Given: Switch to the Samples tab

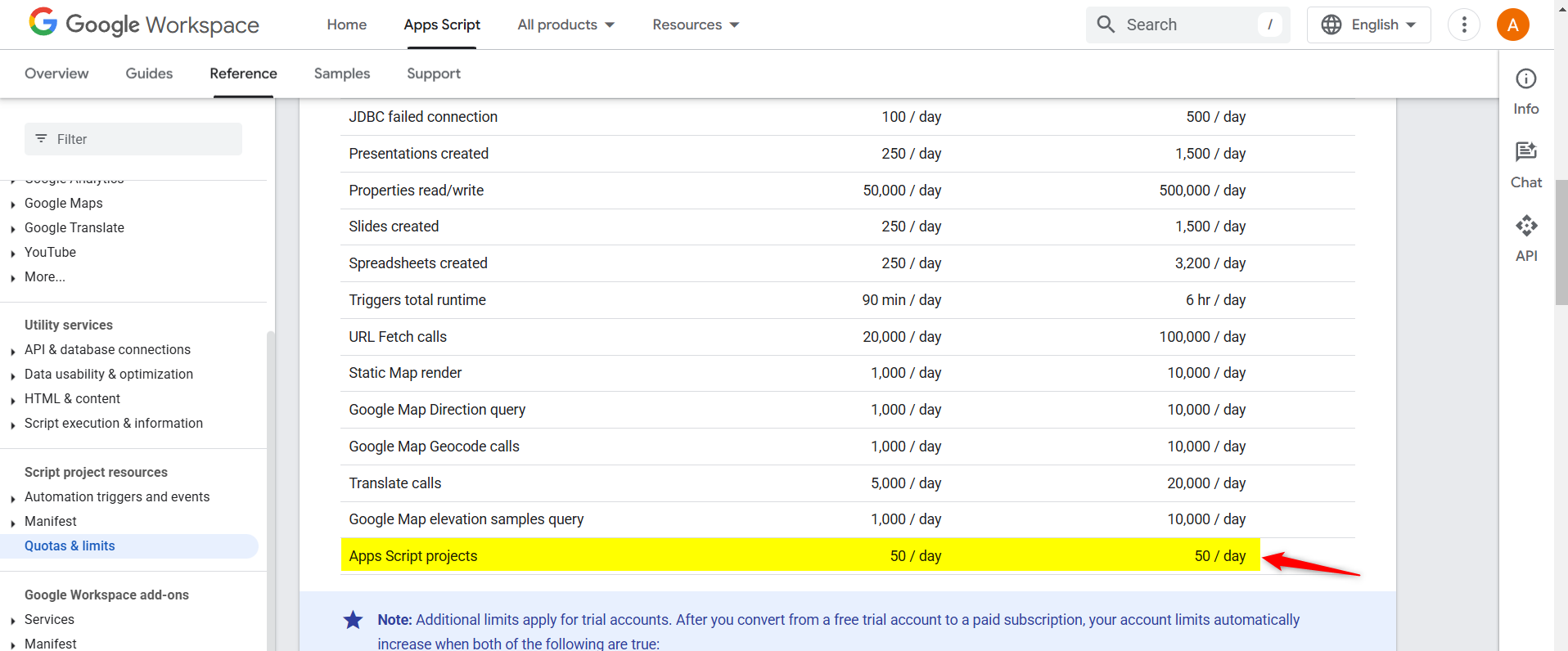Looking at the screenshot, I should [x=342, y=74].
